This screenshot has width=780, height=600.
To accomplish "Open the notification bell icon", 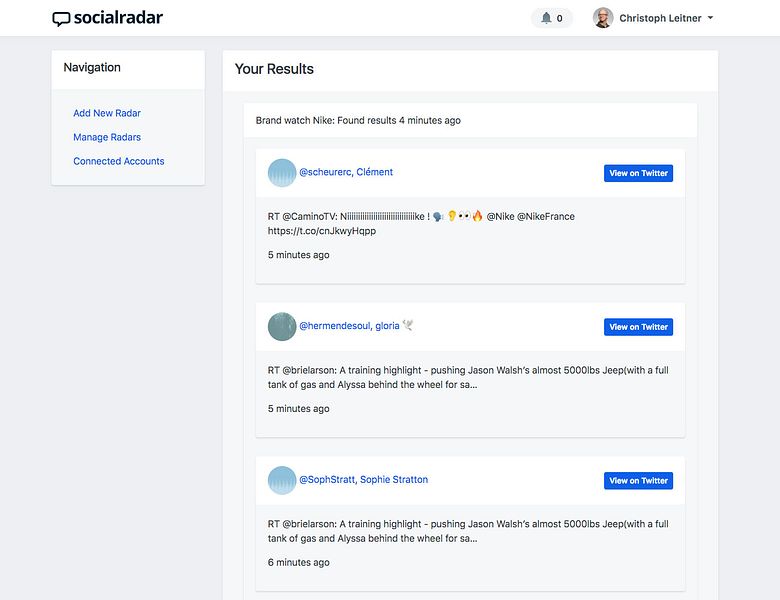I will 546,18.
